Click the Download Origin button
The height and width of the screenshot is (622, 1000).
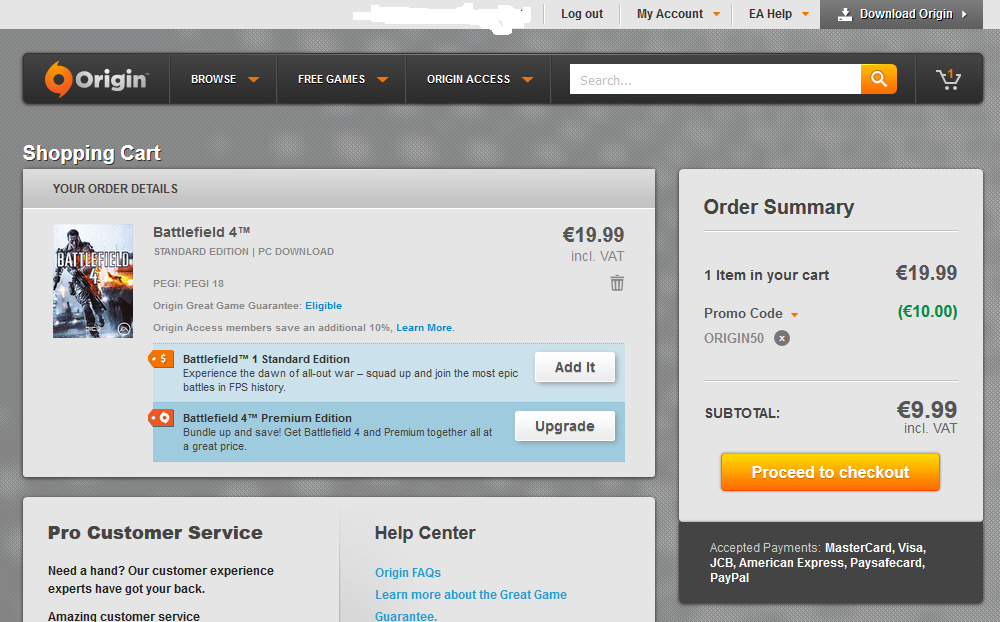click(x=901, y=14)
